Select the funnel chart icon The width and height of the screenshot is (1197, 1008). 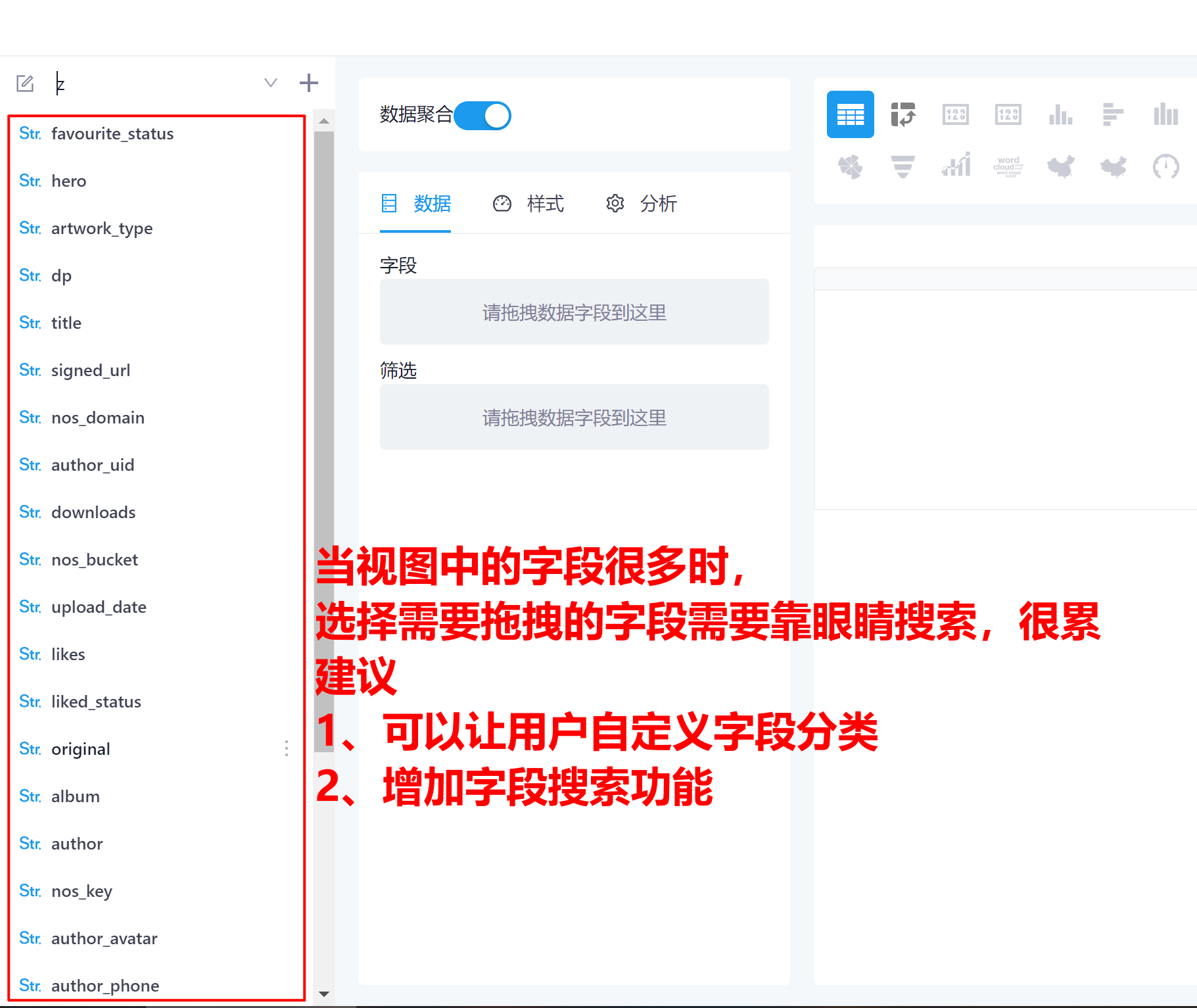pos(903,166)
